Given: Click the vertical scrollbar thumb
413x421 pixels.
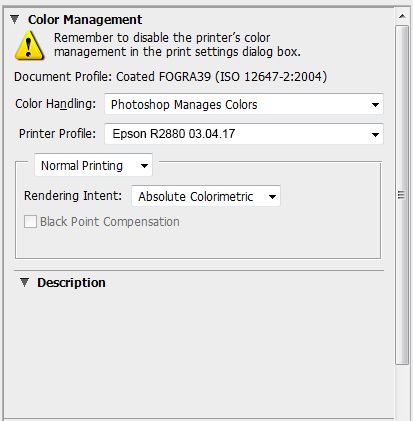Looking at the screenshot, I should point(402,195).
